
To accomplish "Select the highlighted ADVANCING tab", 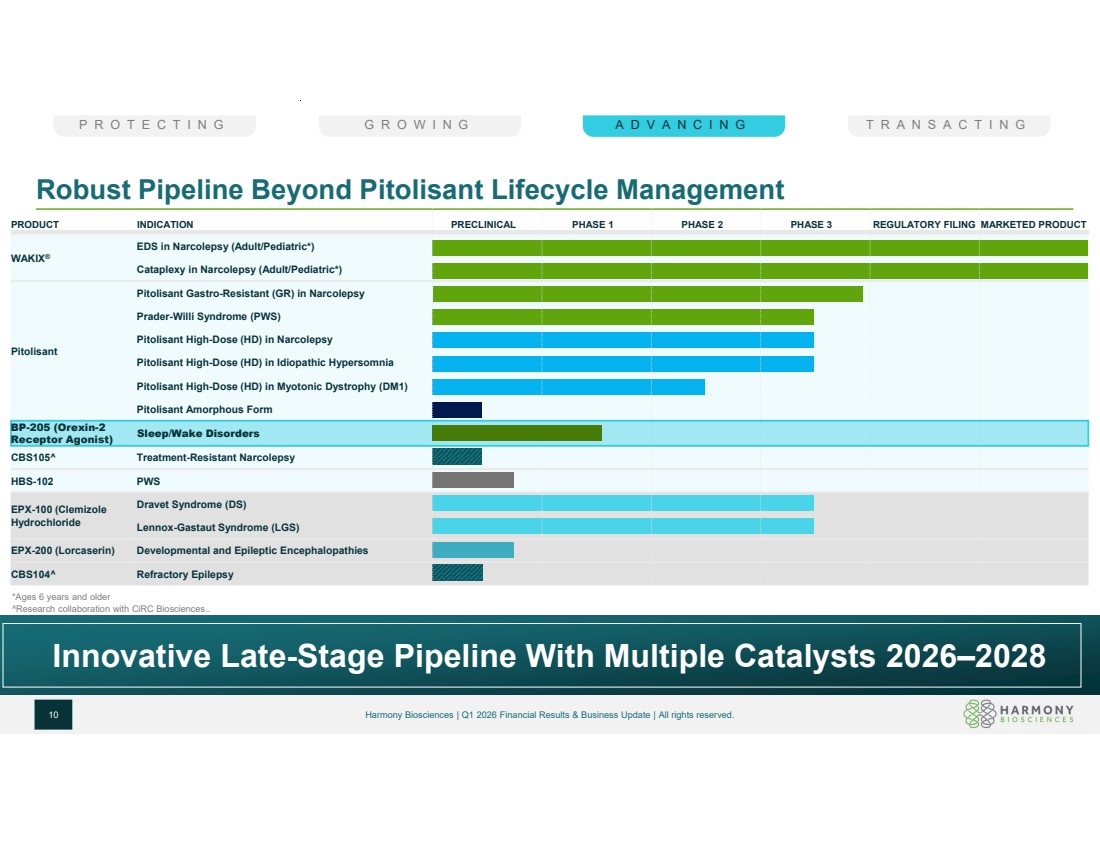I will (684, 125).
